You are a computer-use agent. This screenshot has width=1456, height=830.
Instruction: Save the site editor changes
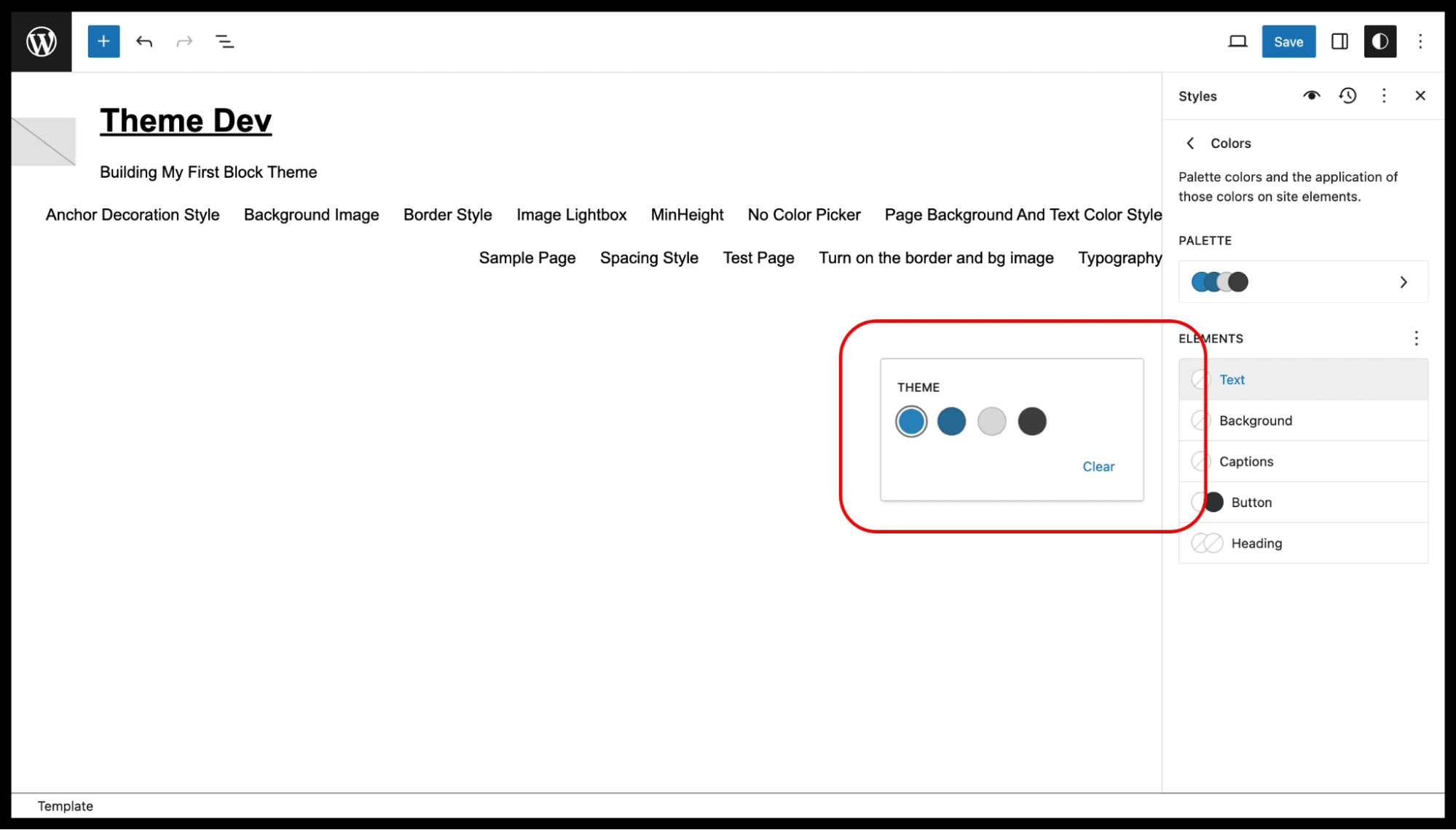click(x=1288, y=42)
